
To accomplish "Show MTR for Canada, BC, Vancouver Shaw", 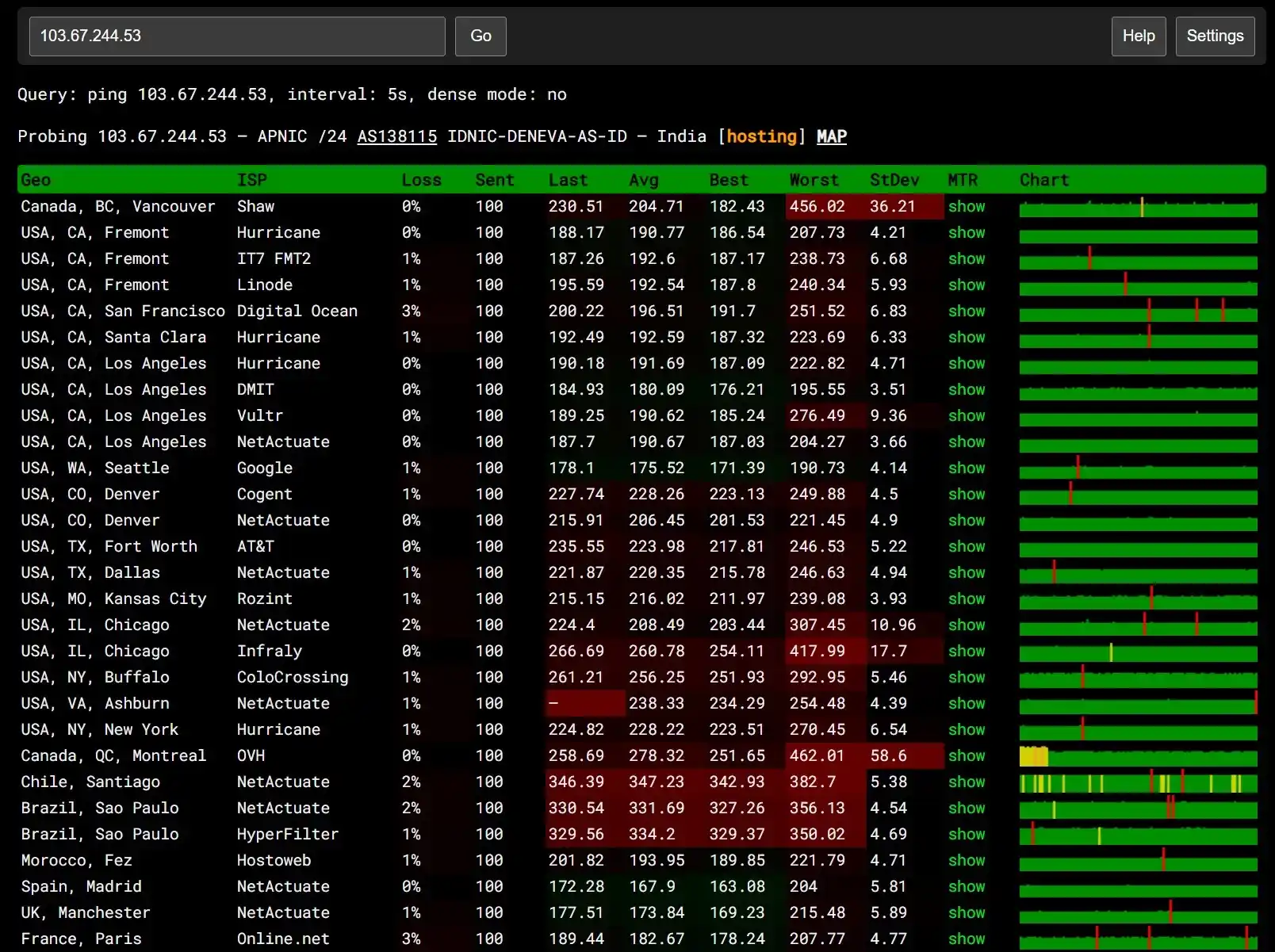I will (x=967, y=206).
